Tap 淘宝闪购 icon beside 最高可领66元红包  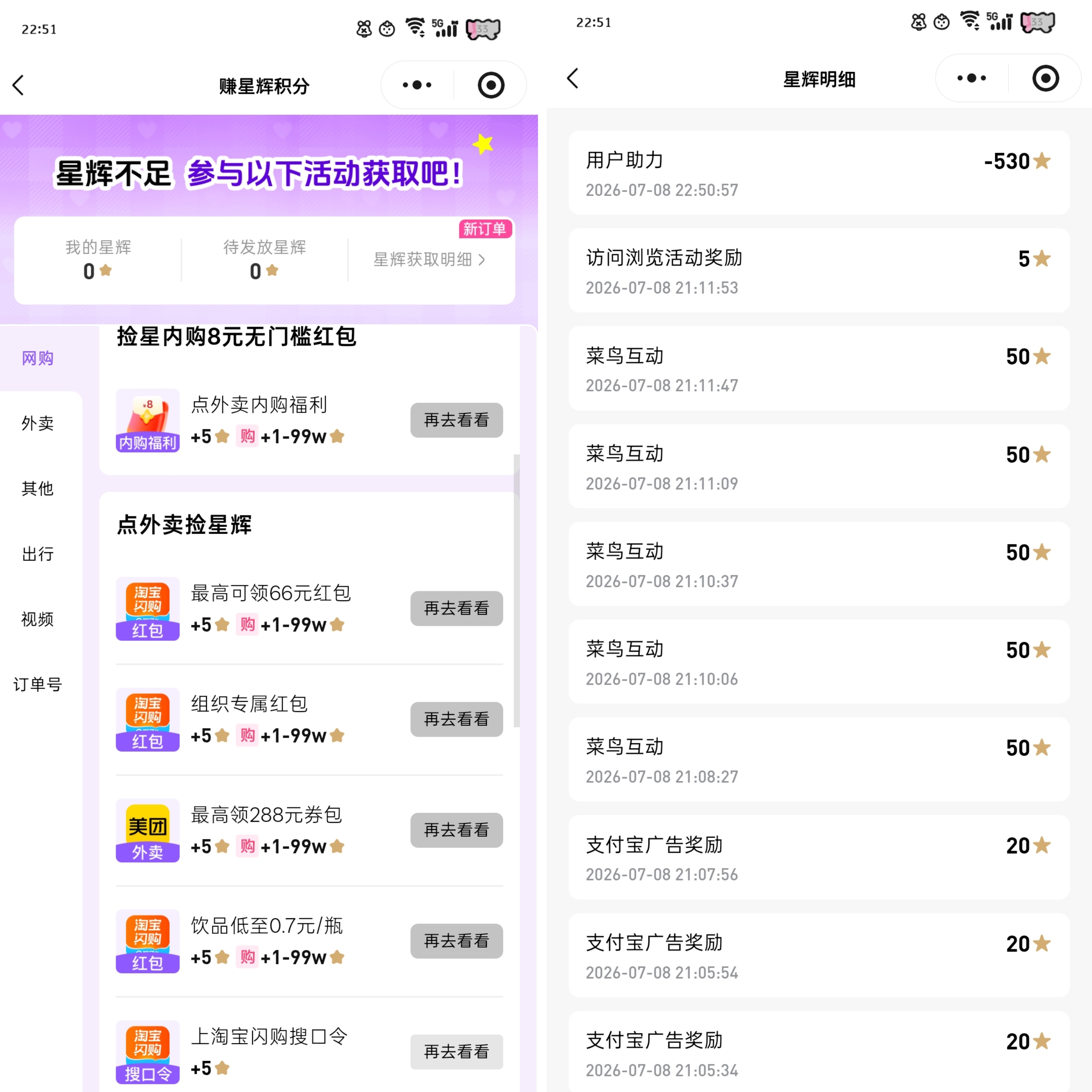click(147, 608)
